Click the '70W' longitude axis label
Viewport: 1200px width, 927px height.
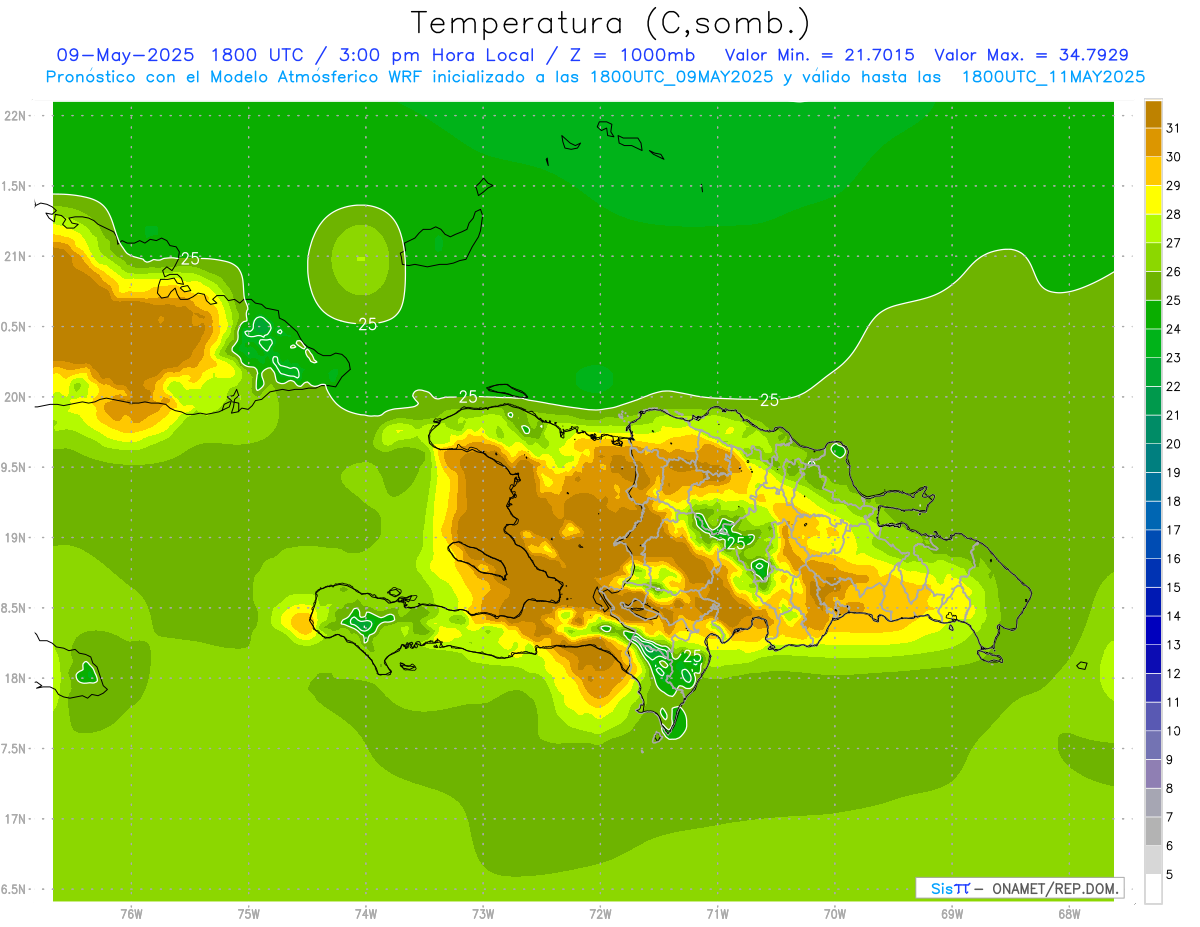pyautogui.click(x=835, y=914)
